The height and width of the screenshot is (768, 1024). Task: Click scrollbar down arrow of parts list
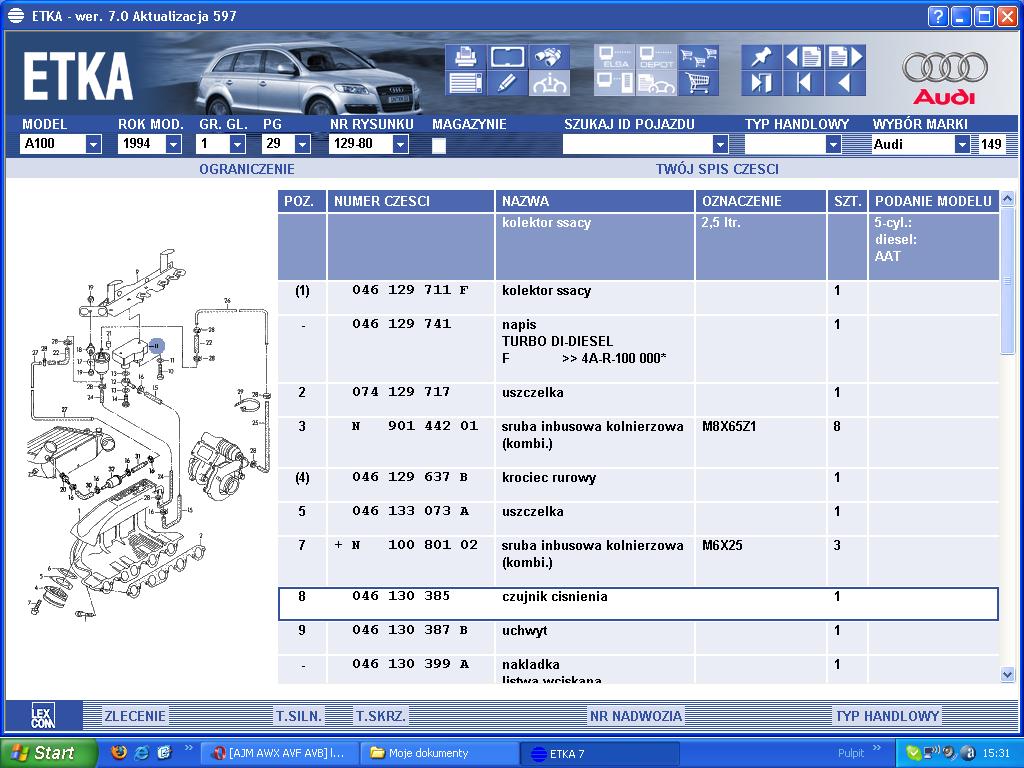(1007, 675)
